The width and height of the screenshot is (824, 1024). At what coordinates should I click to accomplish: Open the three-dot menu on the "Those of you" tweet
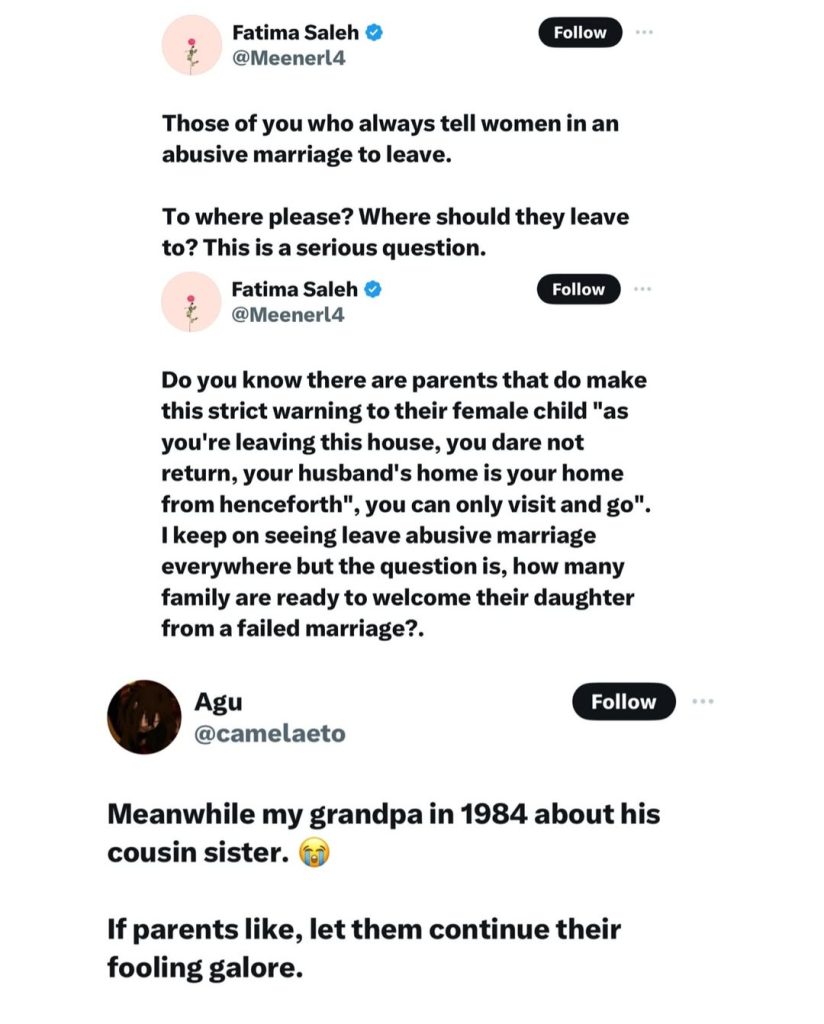(x=644, y=32)
